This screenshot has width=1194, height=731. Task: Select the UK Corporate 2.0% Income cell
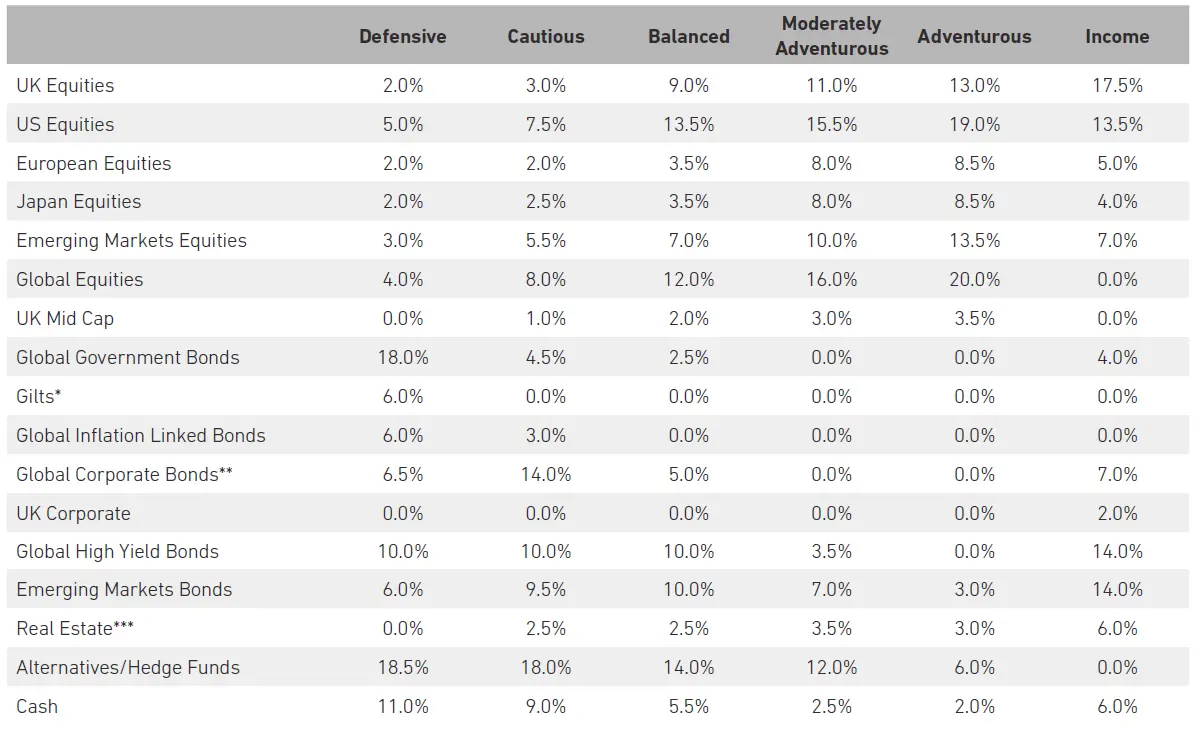(1117, 513)
